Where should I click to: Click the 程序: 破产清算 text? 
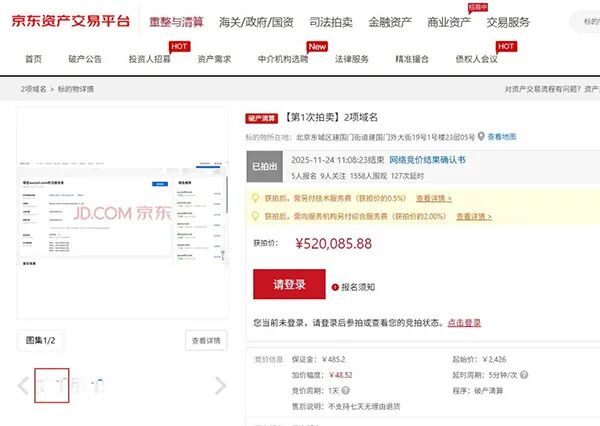tap(478, 391)
